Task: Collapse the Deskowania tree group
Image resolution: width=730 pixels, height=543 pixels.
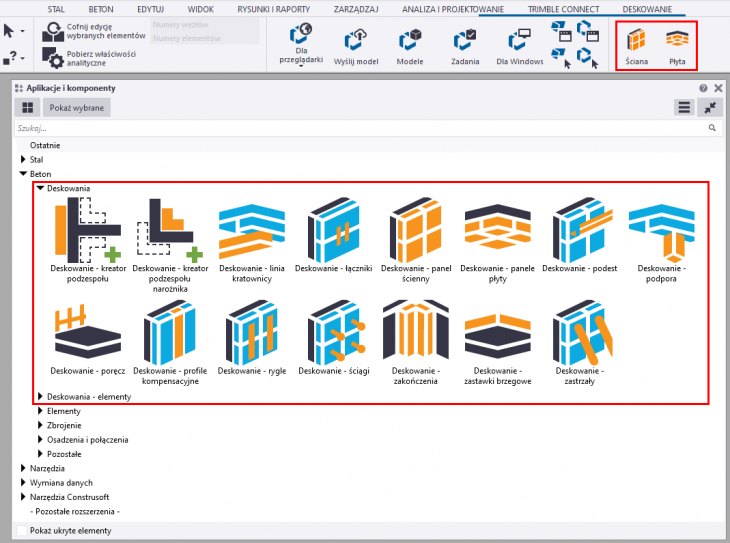Action: pos(41,188)
